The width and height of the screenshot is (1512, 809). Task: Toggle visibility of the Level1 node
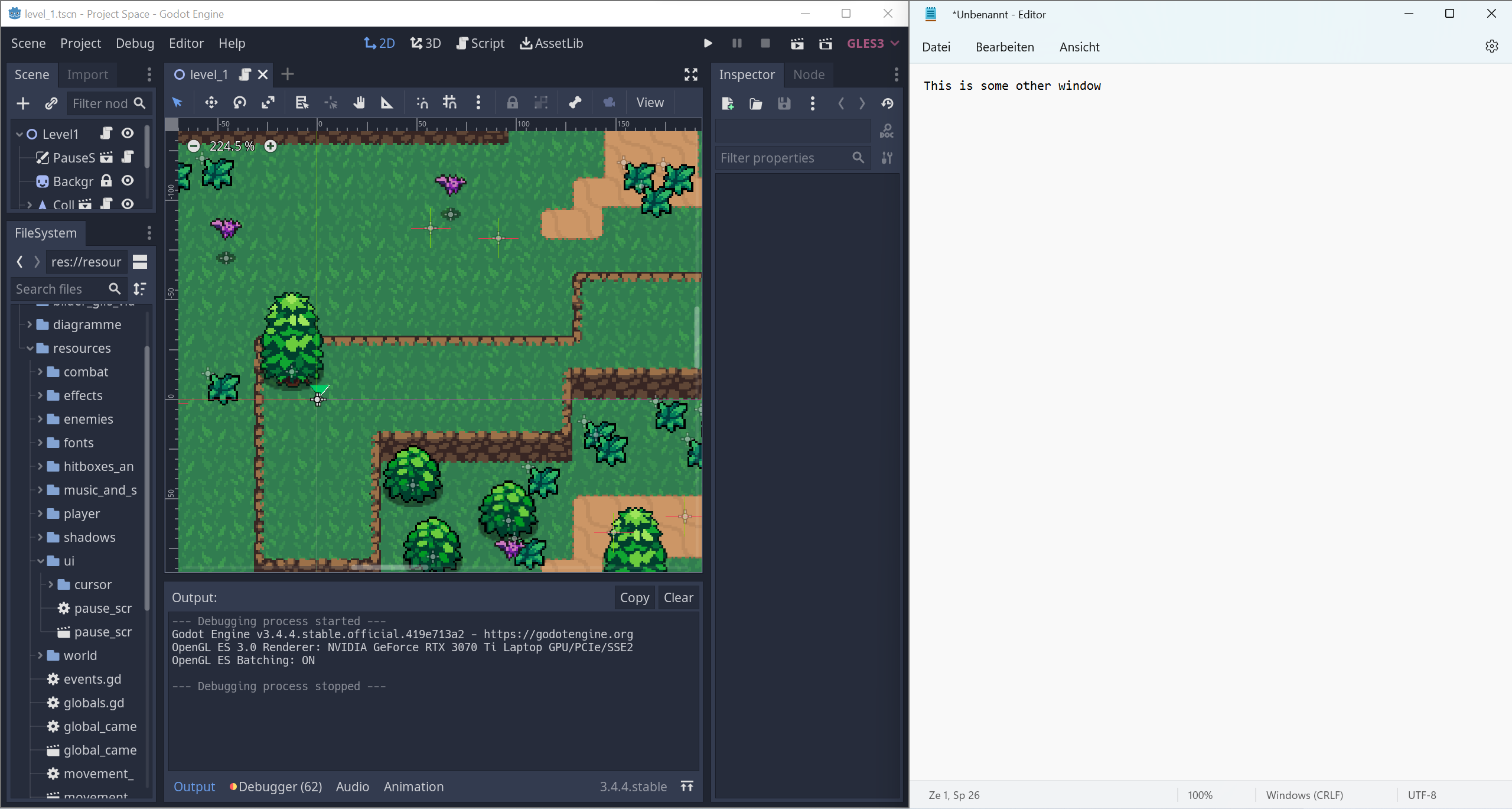point(128,134)
